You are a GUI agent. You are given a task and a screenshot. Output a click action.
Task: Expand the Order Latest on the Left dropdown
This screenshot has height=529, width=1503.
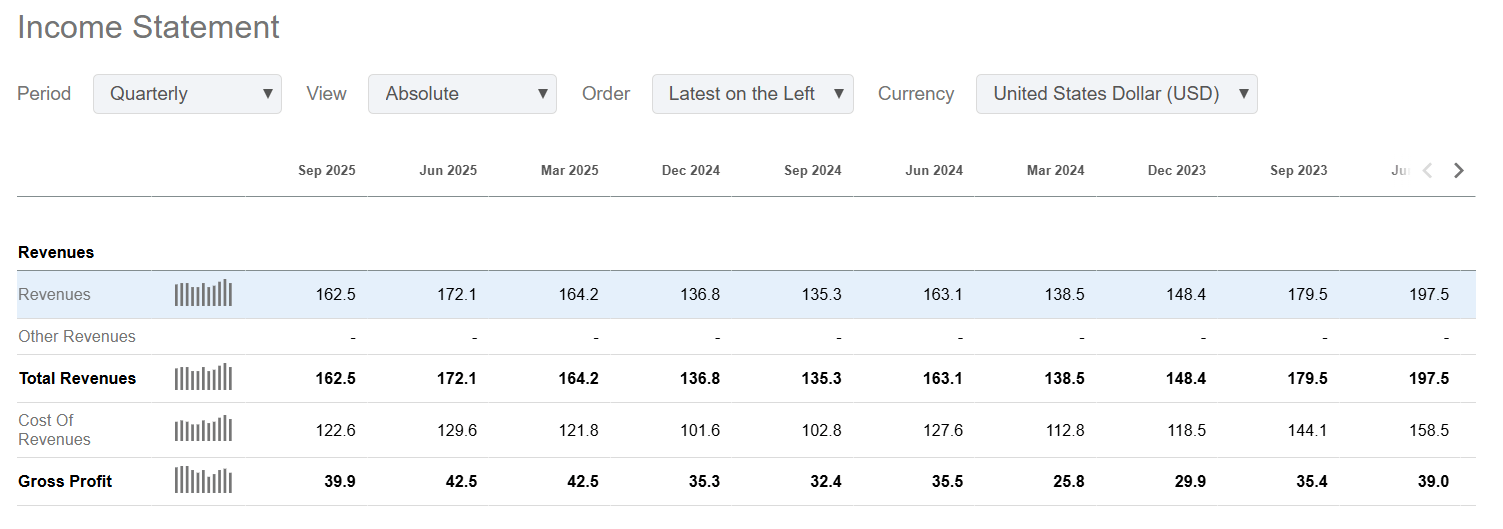[752, 94]
